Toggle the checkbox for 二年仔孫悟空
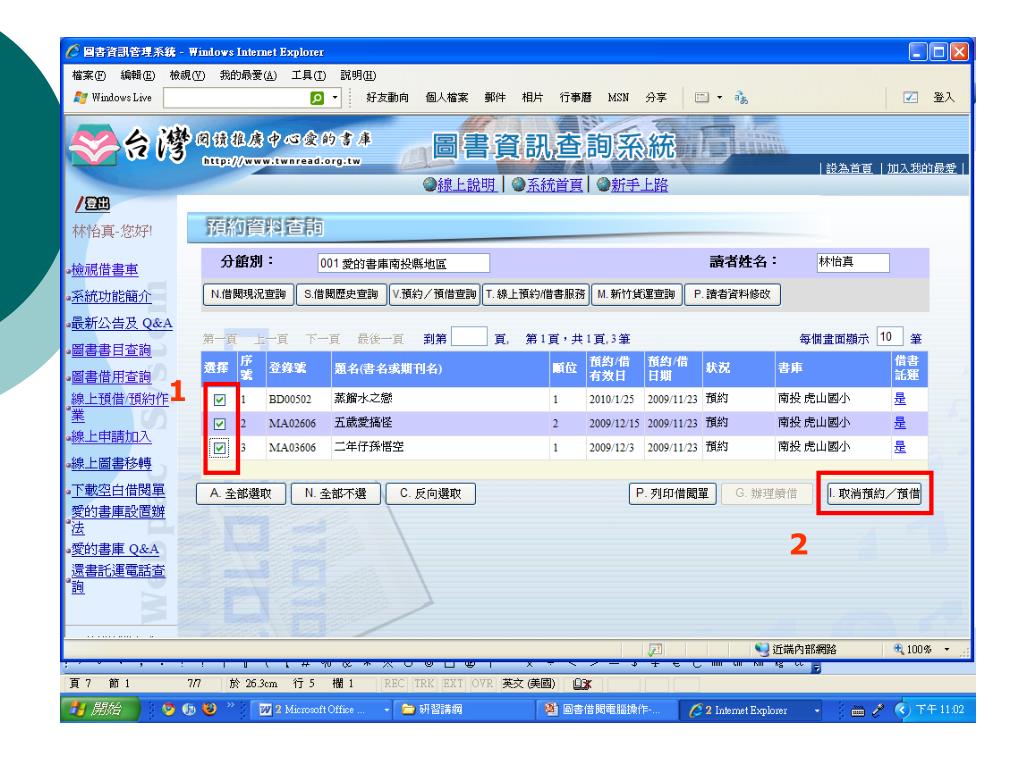Viewport: 1024px width, 768px height. 219,448
